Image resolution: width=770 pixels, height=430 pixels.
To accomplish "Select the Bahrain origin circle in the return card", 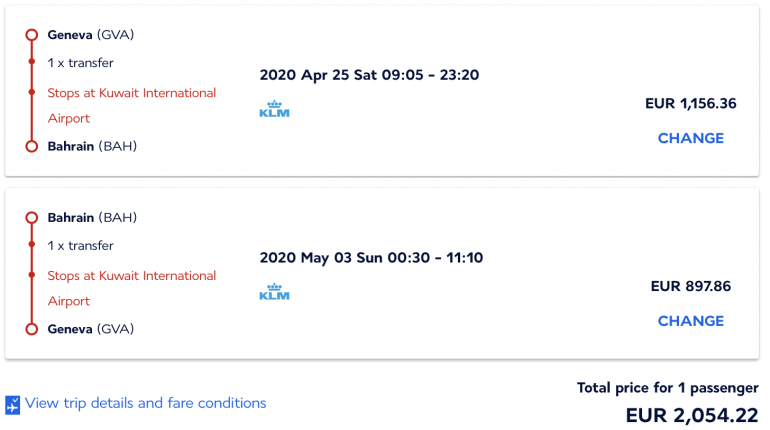I will (x=31, y=218).
